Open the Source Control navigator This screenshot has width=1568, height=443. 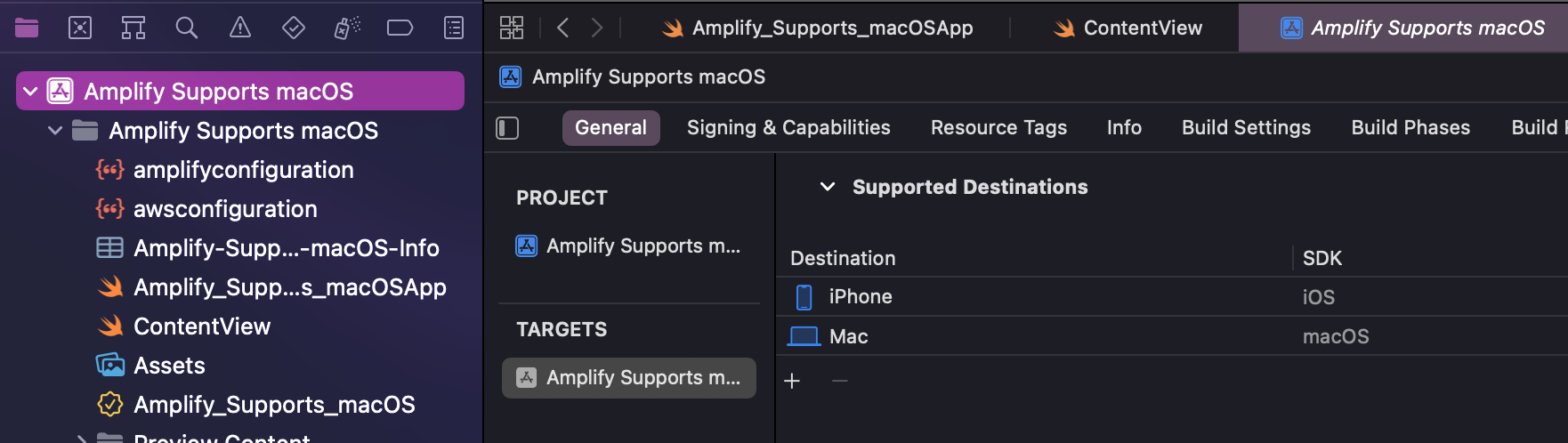tap(80, 28)
